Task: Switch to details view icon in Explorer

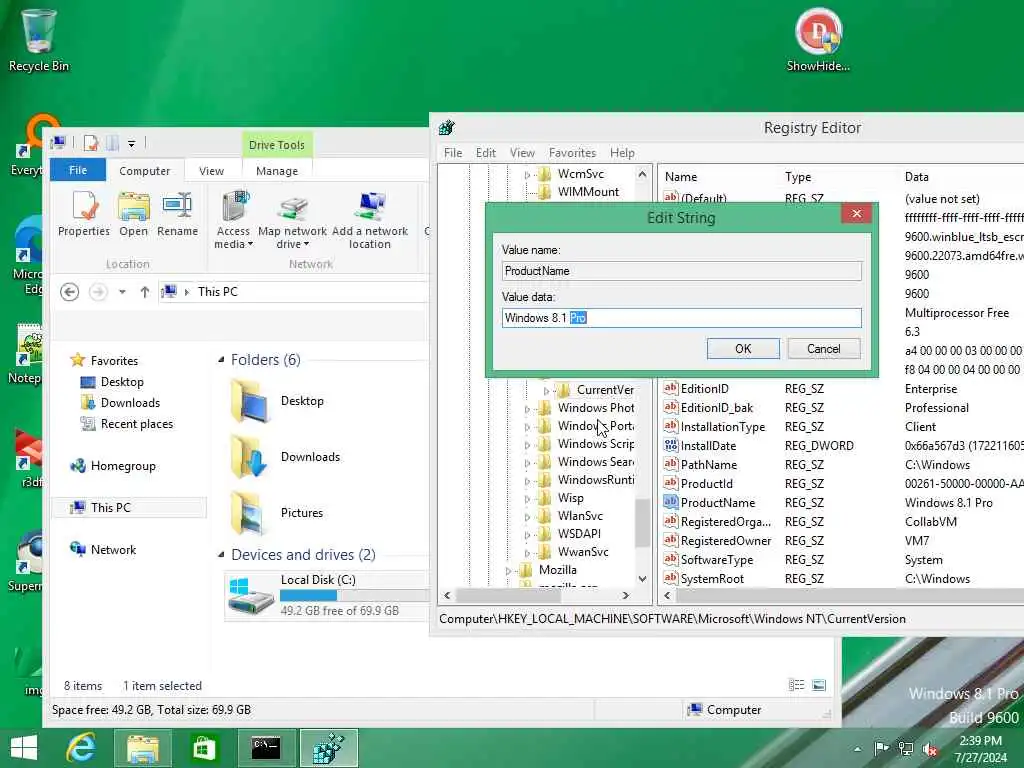Action: click(x=796, y=685)
